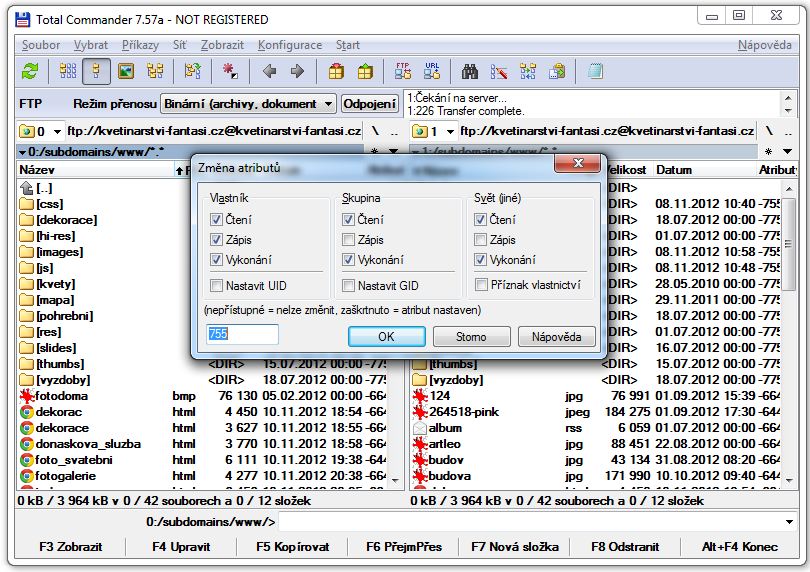
Task: Open file search with binoculars icon
Action: [470, 71]
